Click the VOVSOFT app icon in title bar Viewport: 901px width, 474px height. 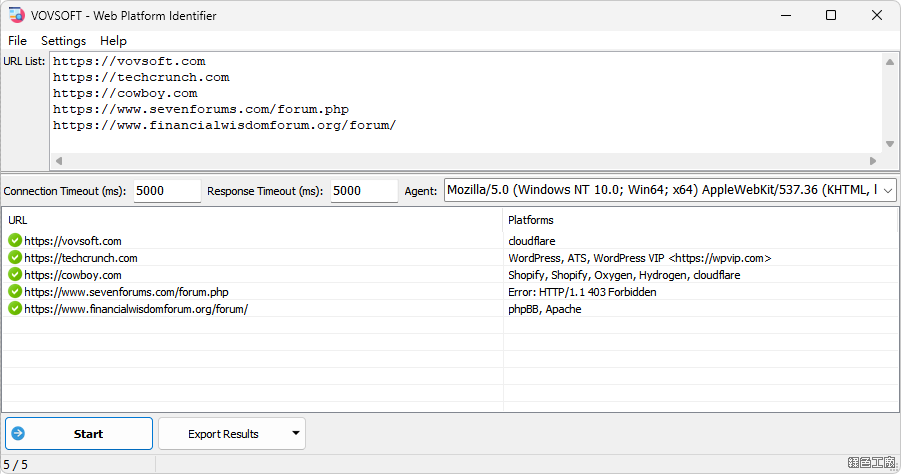coord(17,15)
